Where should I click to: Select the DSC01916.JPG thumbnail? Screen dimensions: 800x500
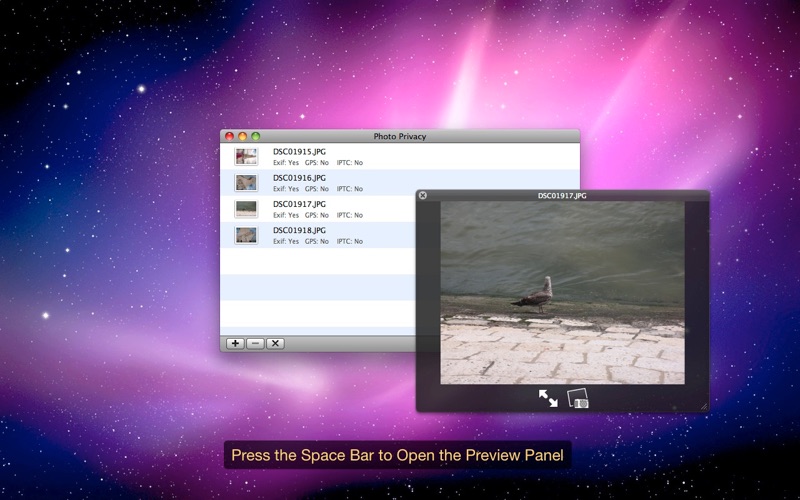click(246, 183)
